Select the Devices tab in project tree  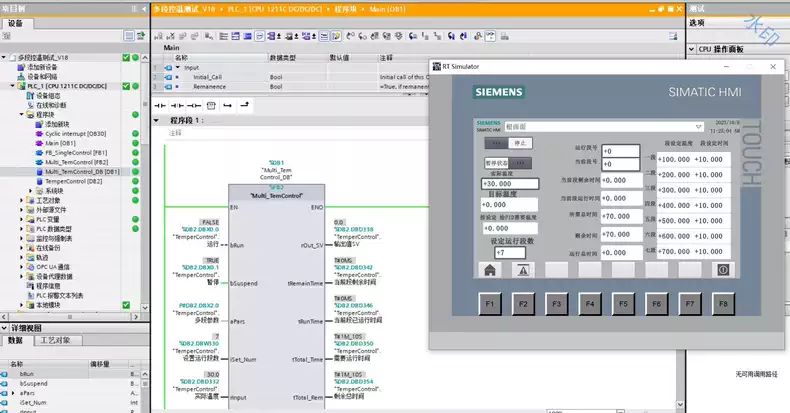point(16,24)
